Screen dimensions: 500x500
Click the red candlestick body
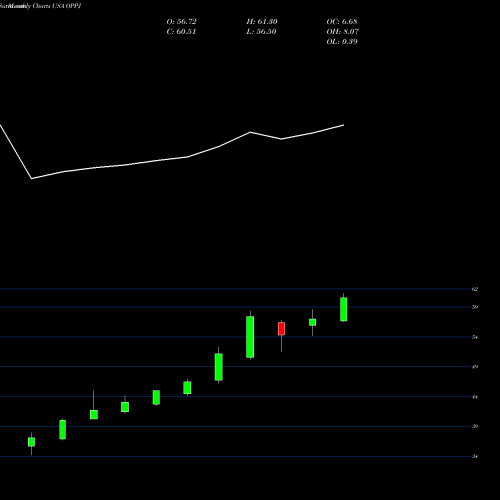click(x=281, y=328)
